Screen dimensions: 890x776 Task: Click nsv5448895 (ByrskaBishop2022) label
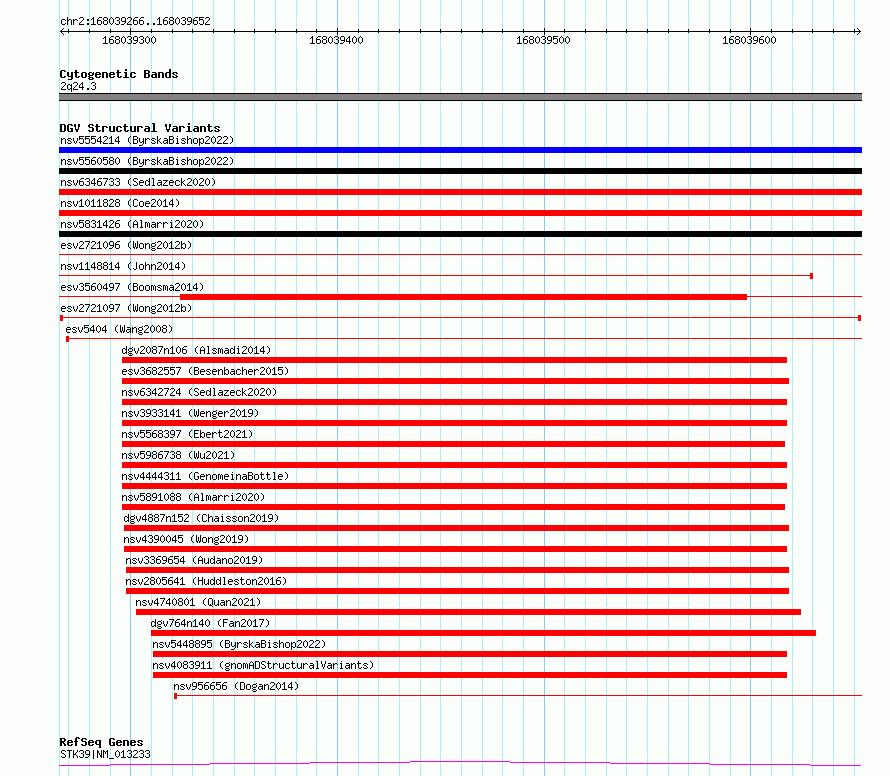(239, 644)
